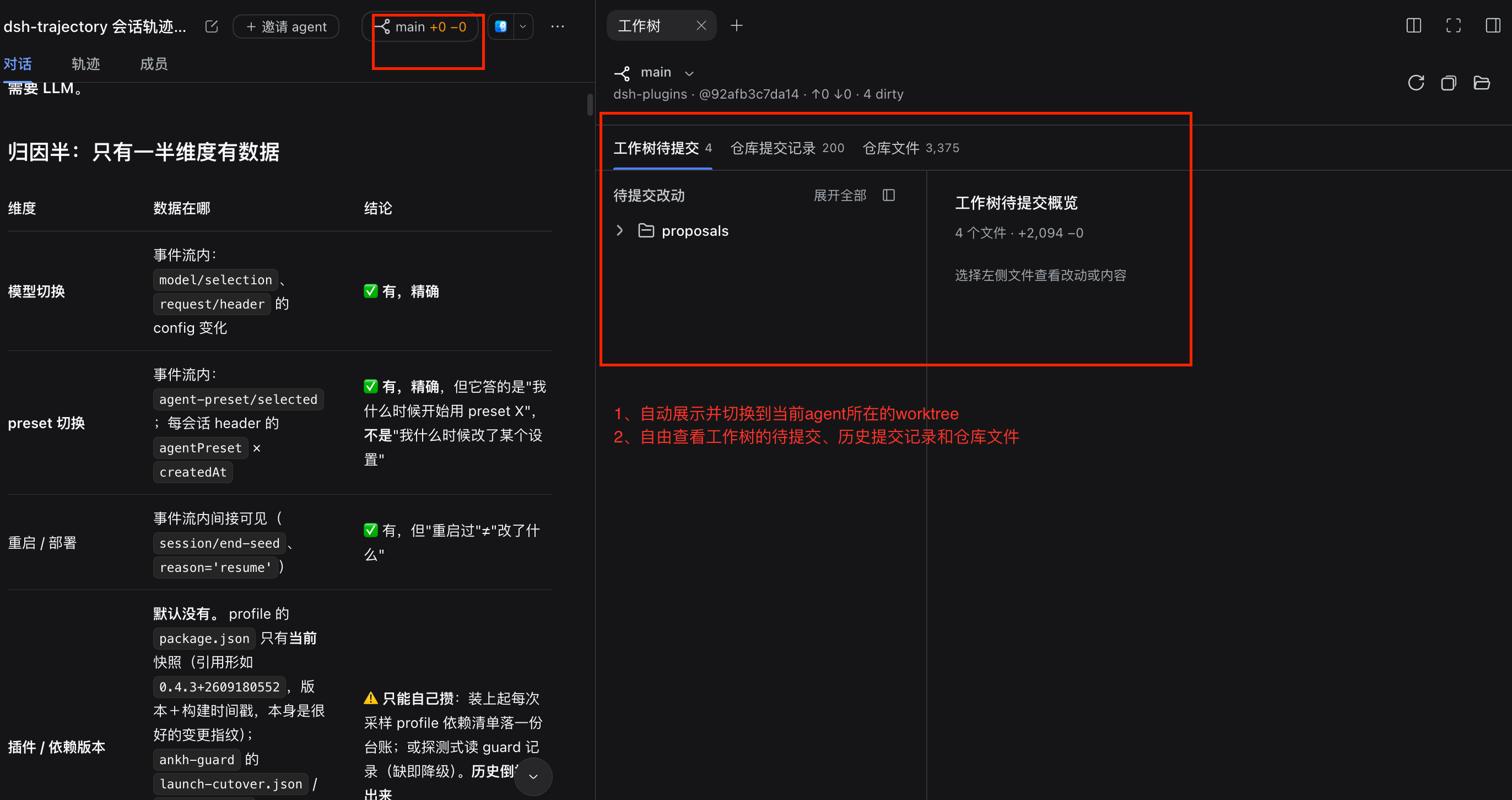Click the launch-cutover.json code tag
Screen dimensions: 1512x800
pyautogui.click(x=231, y=783)
